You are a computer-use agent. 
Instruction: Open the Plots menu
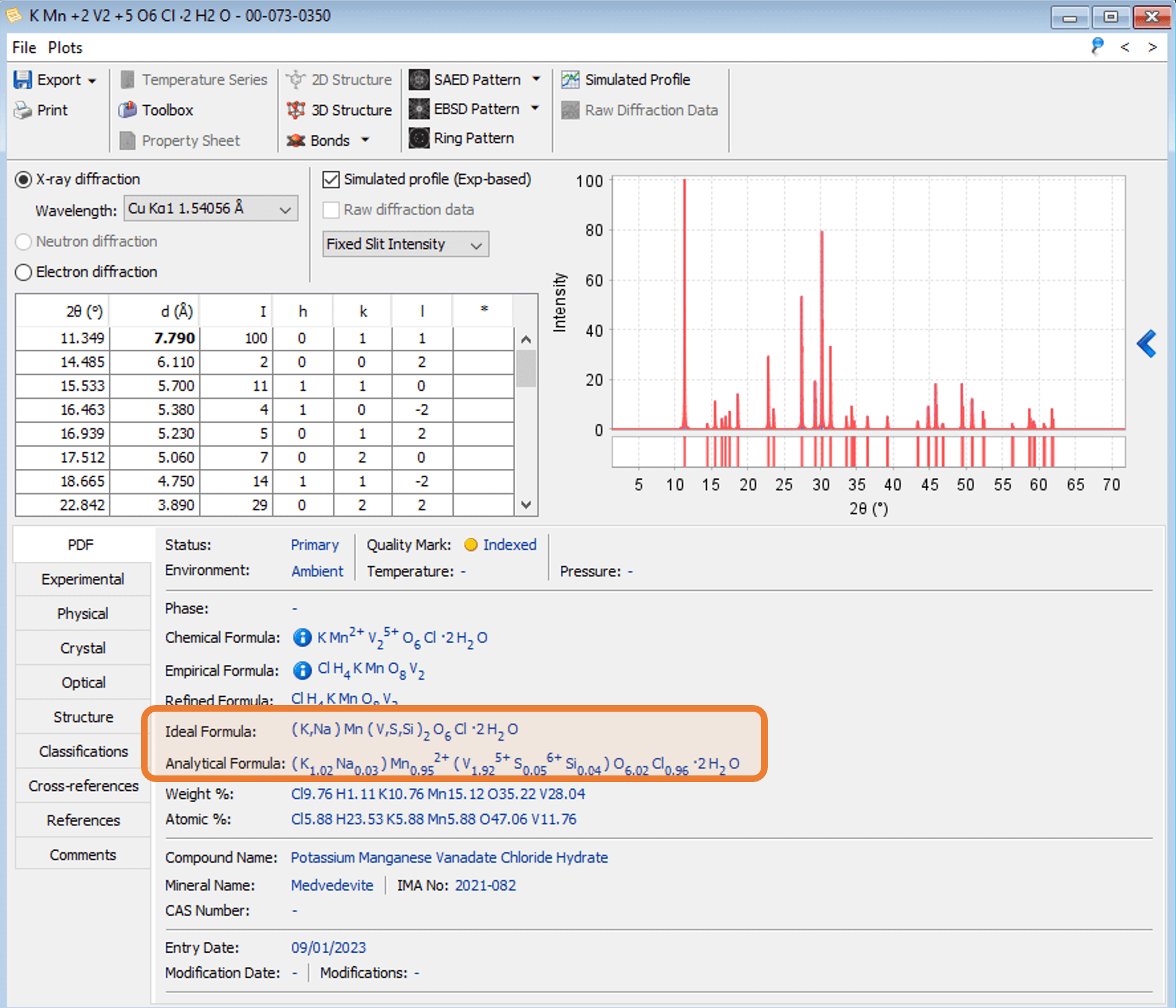click(64, 47)
